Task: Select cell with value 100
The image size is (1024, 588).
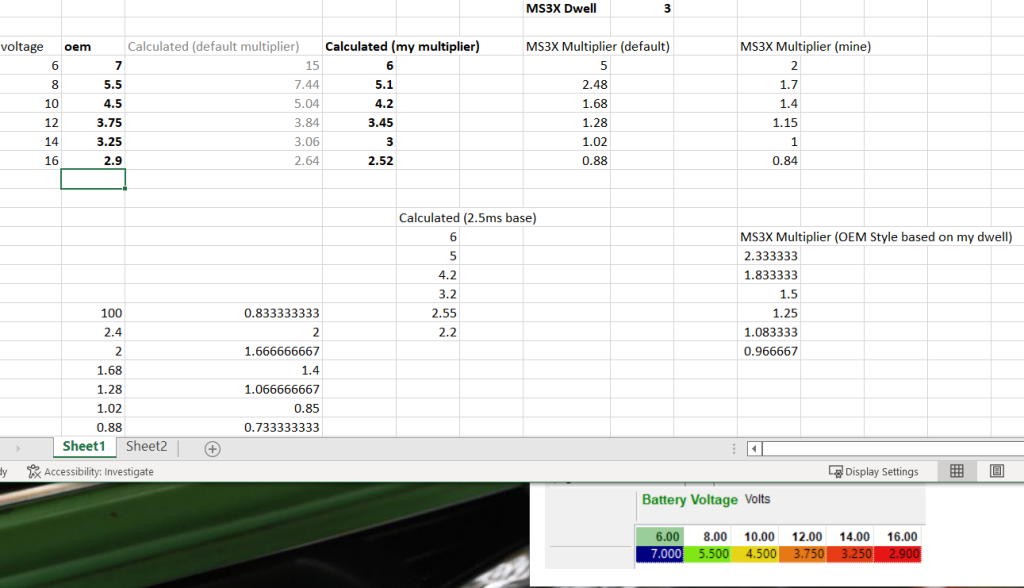Action: point(93,313)
